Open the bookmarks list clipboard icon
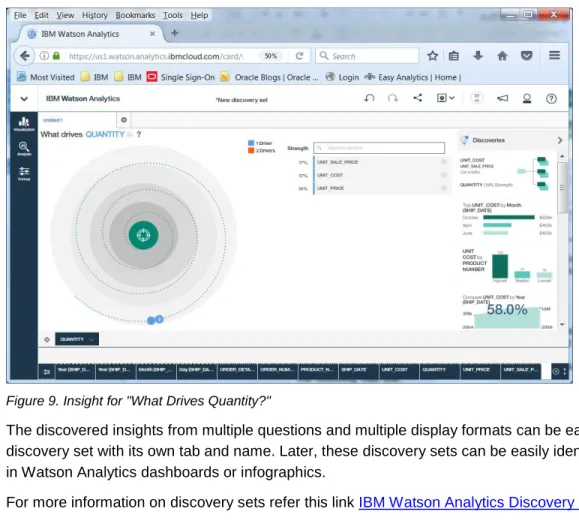Screen dimensions: 579x524 454,56
